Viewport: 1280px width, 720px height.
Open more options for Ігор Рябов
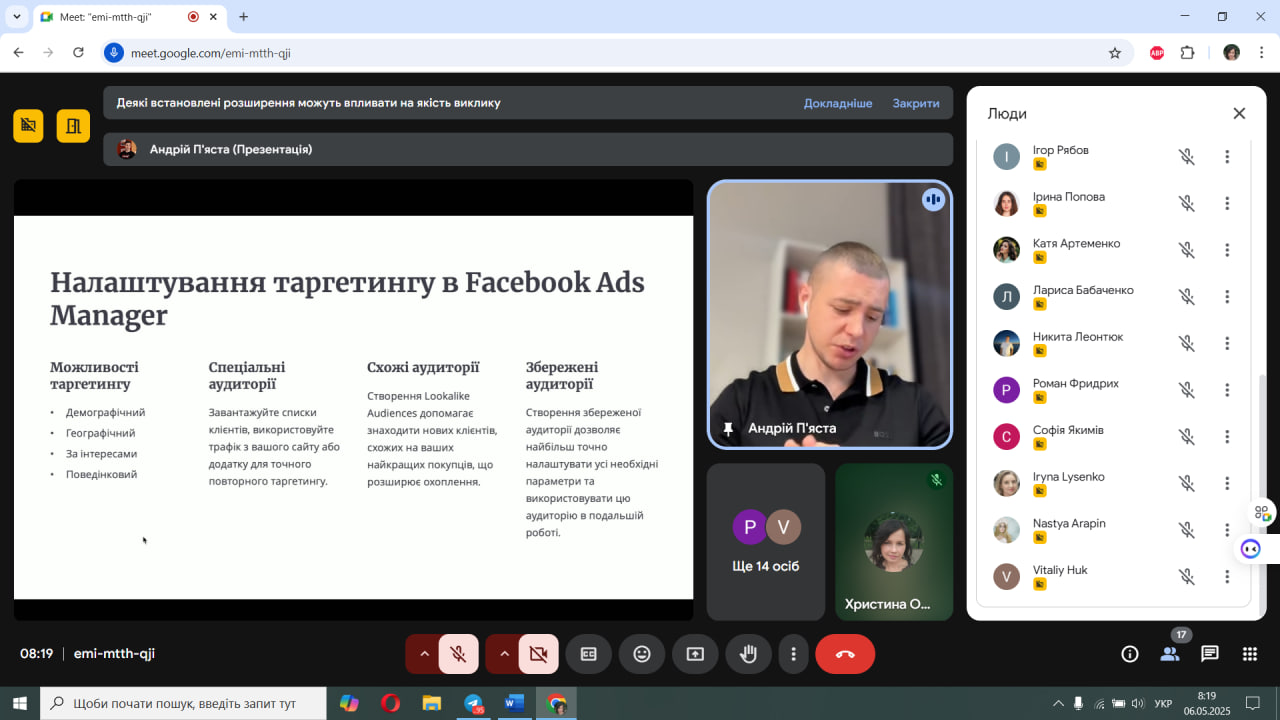tap(1227, 157)
